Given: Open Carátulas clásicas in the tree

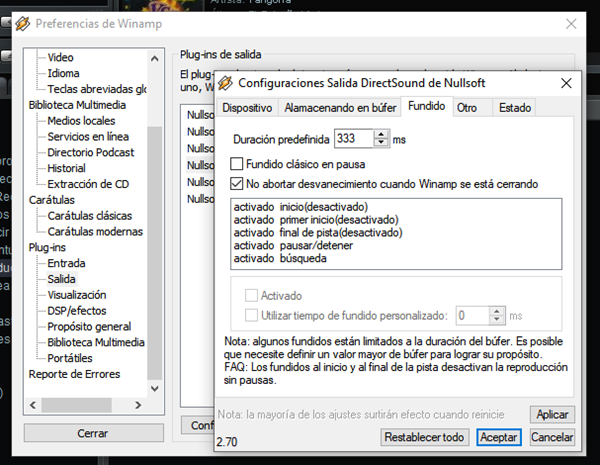Looking at the screenshot, I should click(90, 215).
